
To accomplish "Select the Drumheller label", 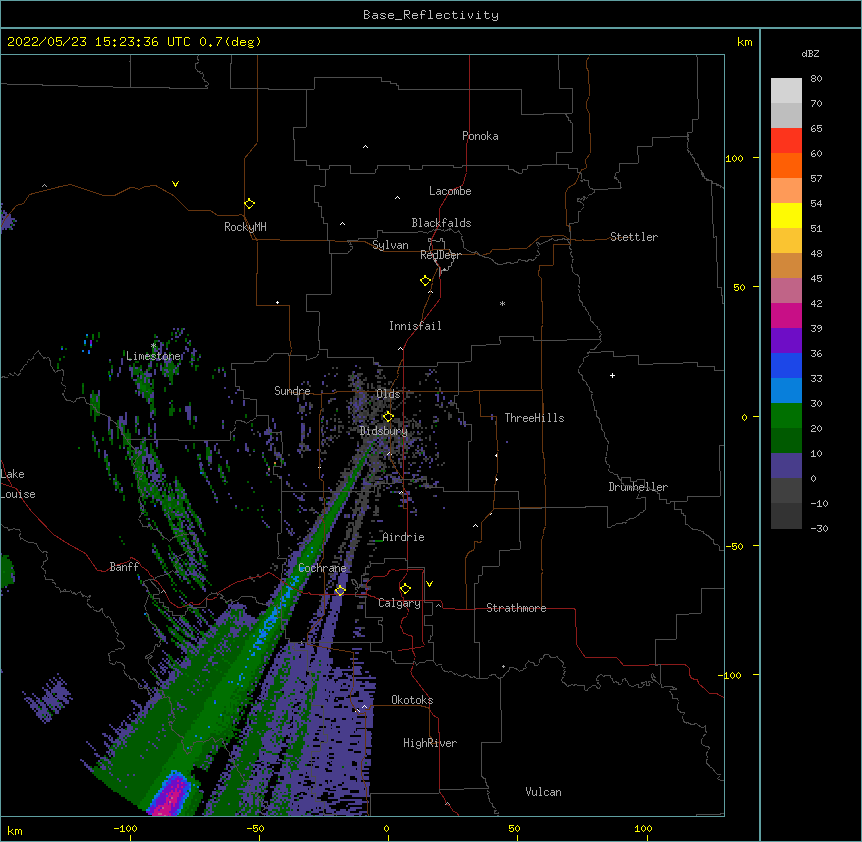I will coord(638,487).
